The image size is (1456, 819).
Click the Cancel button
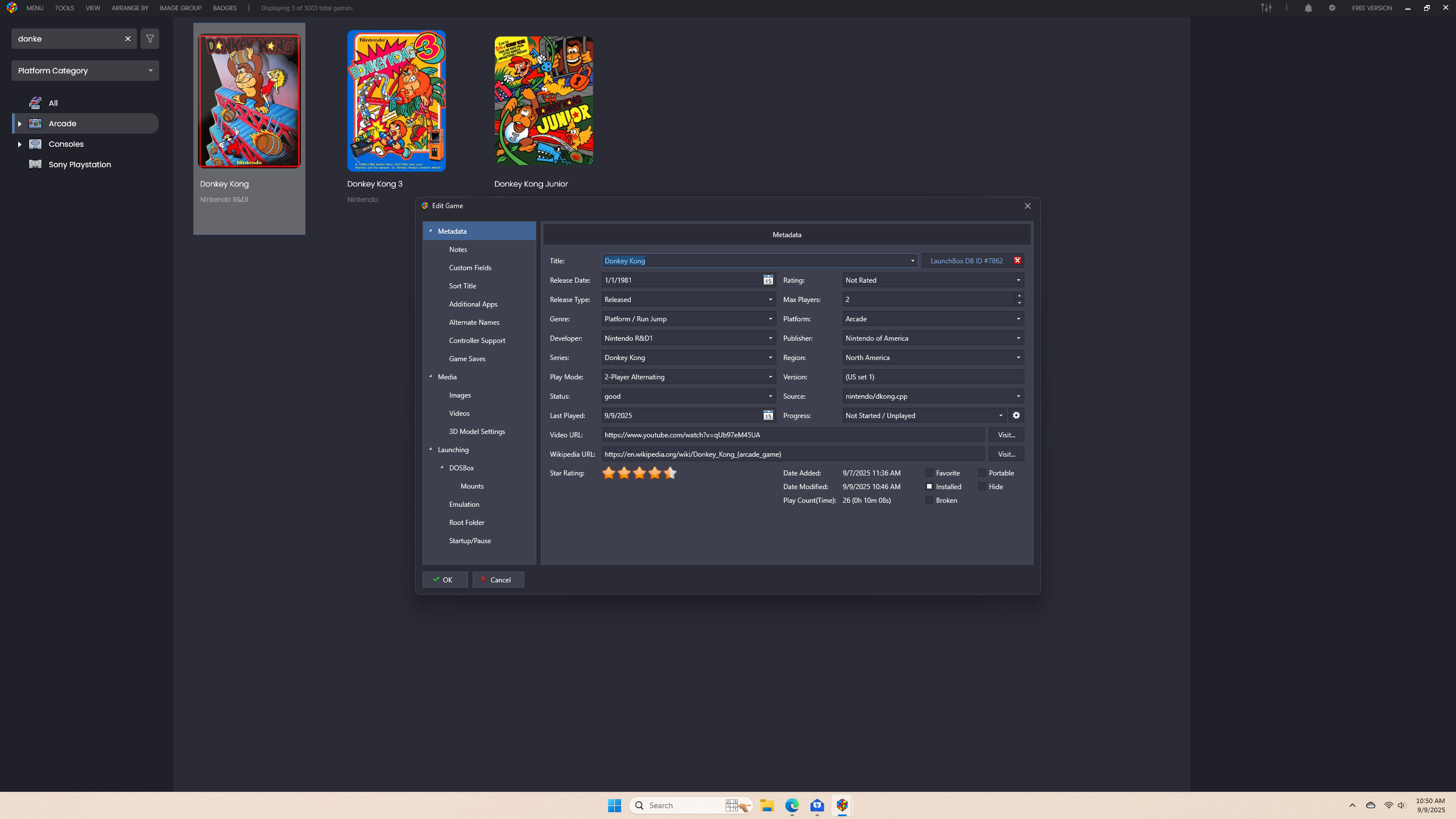(498, 580)
